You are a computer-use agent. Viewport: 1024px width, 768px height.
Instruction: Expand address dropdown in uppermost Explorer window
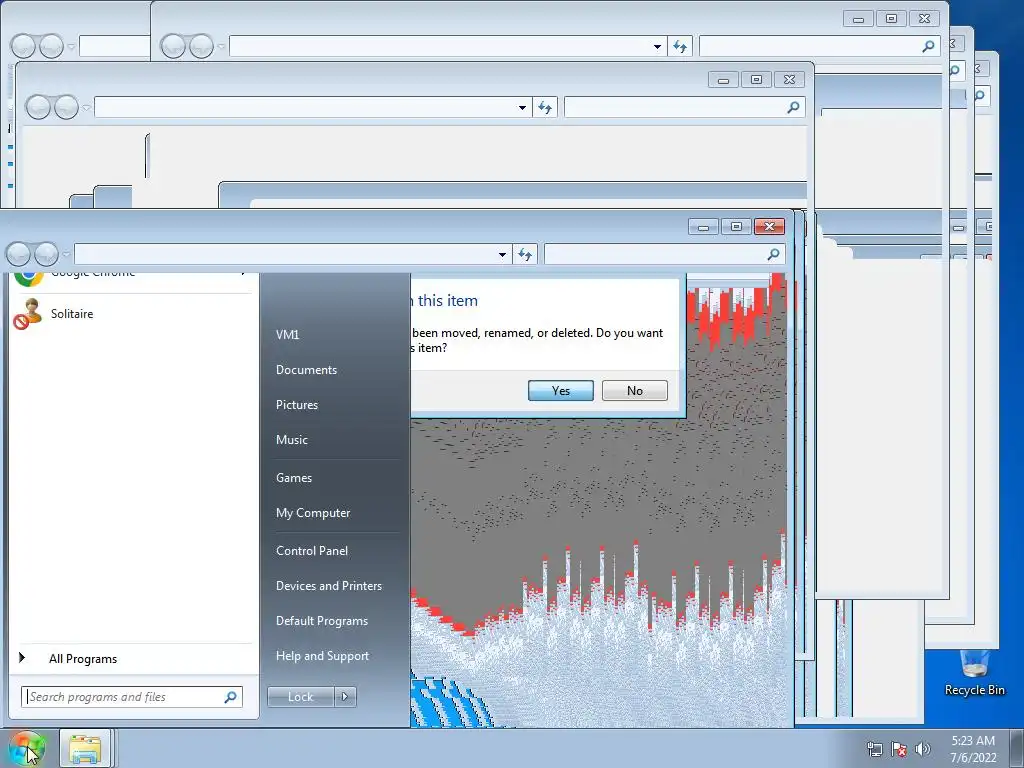658,46
